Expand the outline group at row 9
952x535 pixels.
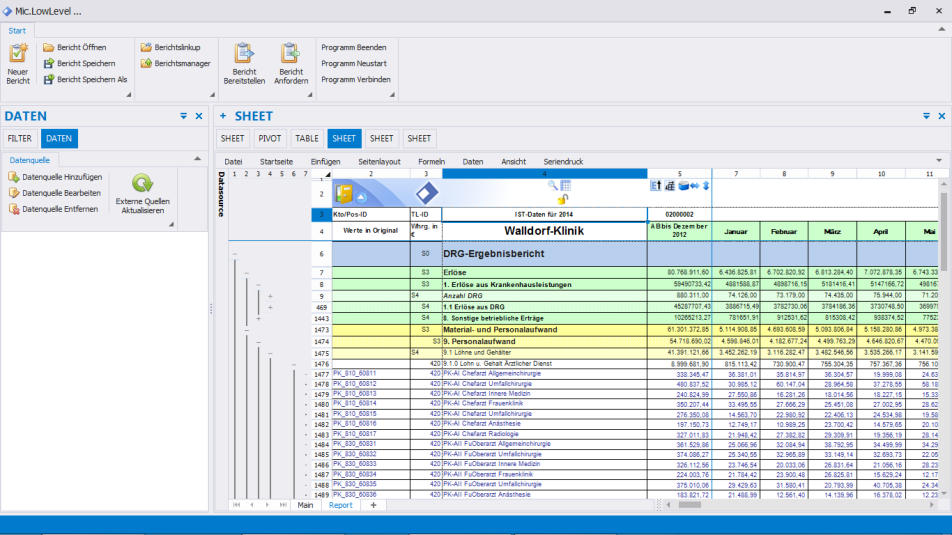(x=270, y=296)
